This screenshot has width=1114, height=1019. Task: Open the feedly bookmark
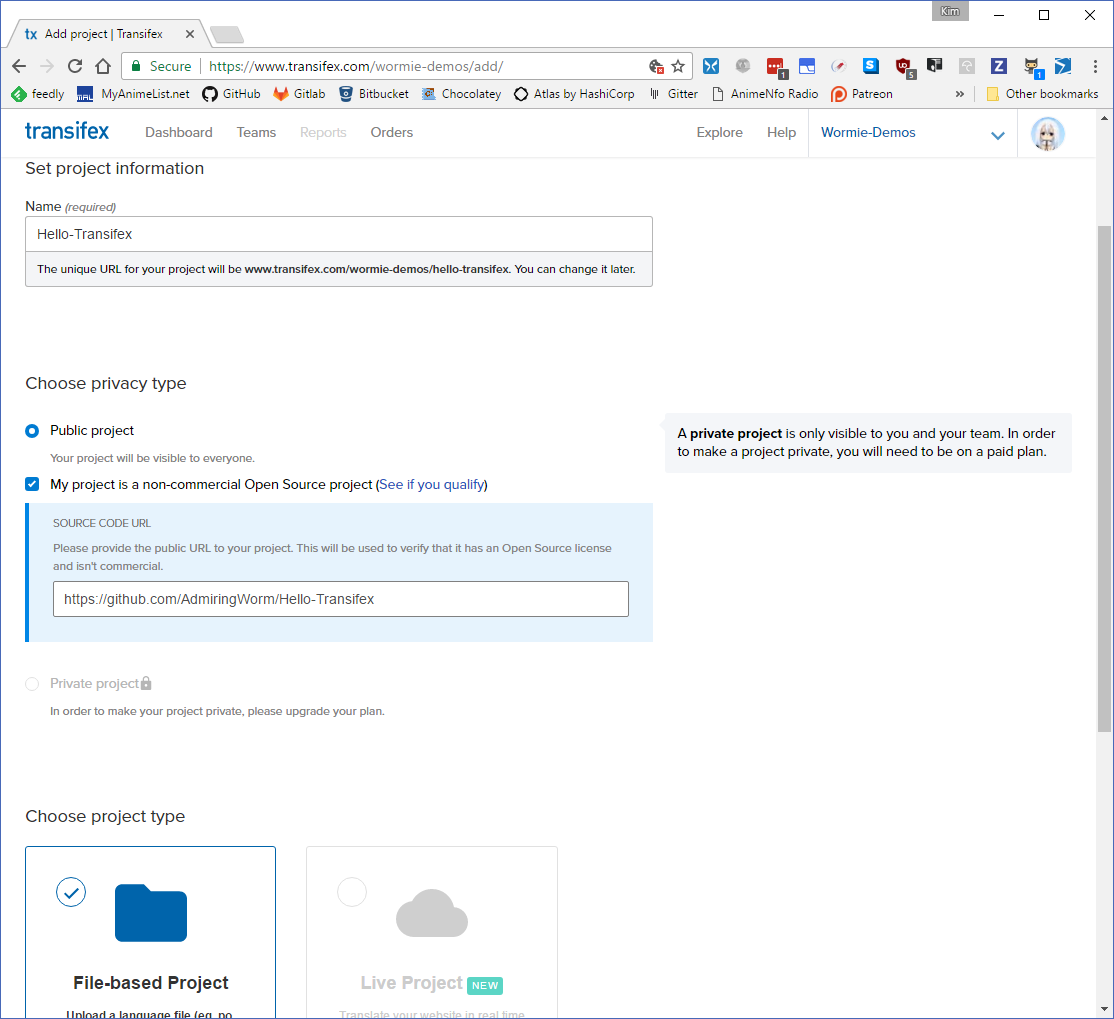[38, 94]
